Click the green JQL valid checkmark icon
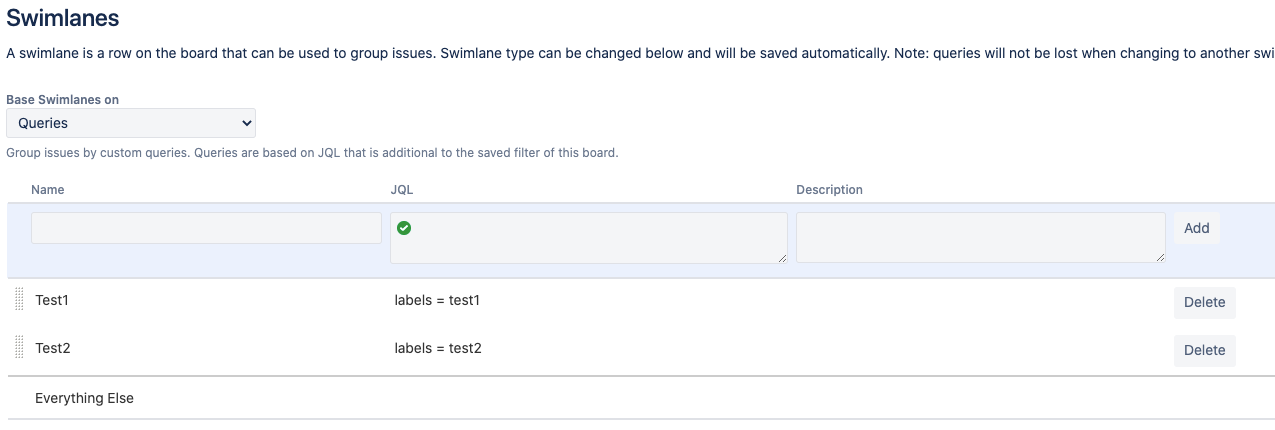1275x430 pixels. [404, 228]
